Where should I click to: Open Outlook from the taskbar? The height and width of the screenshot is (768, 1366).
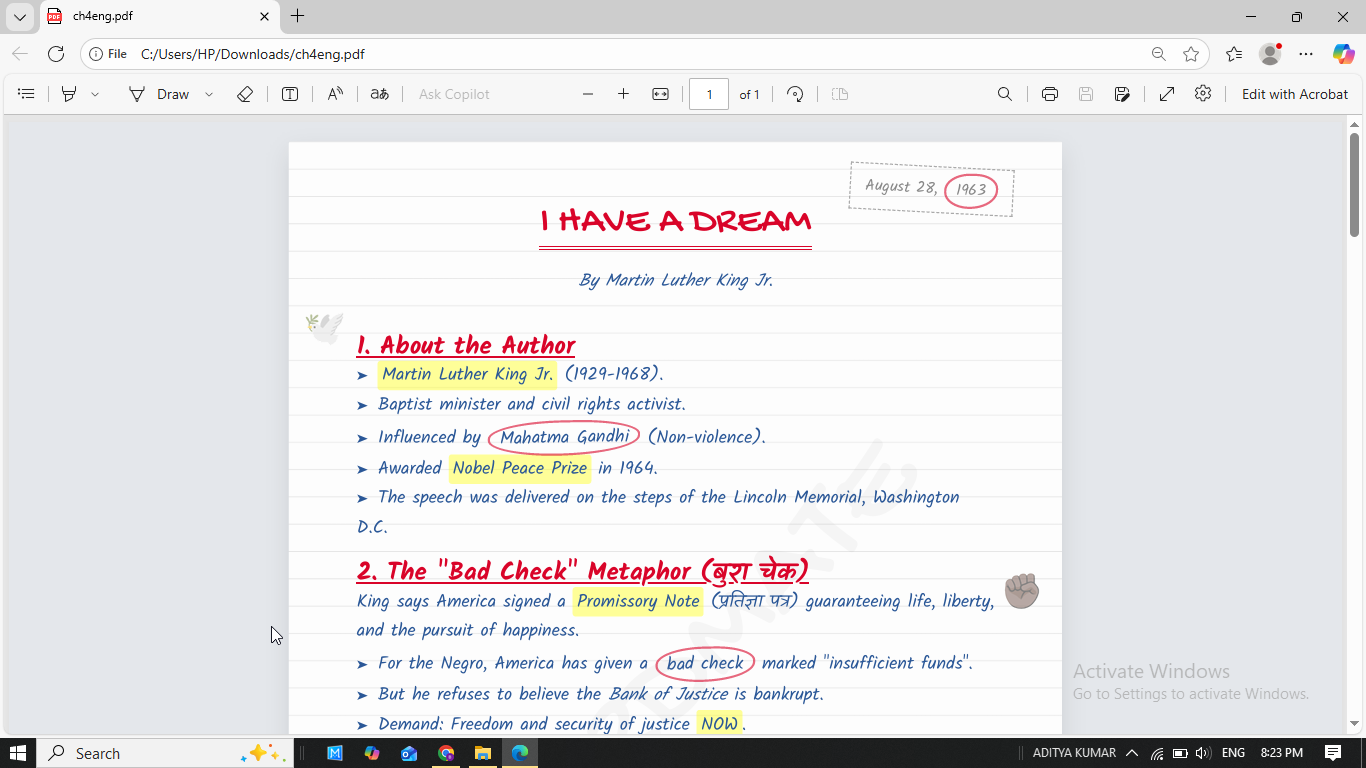(x=409, y=753)
